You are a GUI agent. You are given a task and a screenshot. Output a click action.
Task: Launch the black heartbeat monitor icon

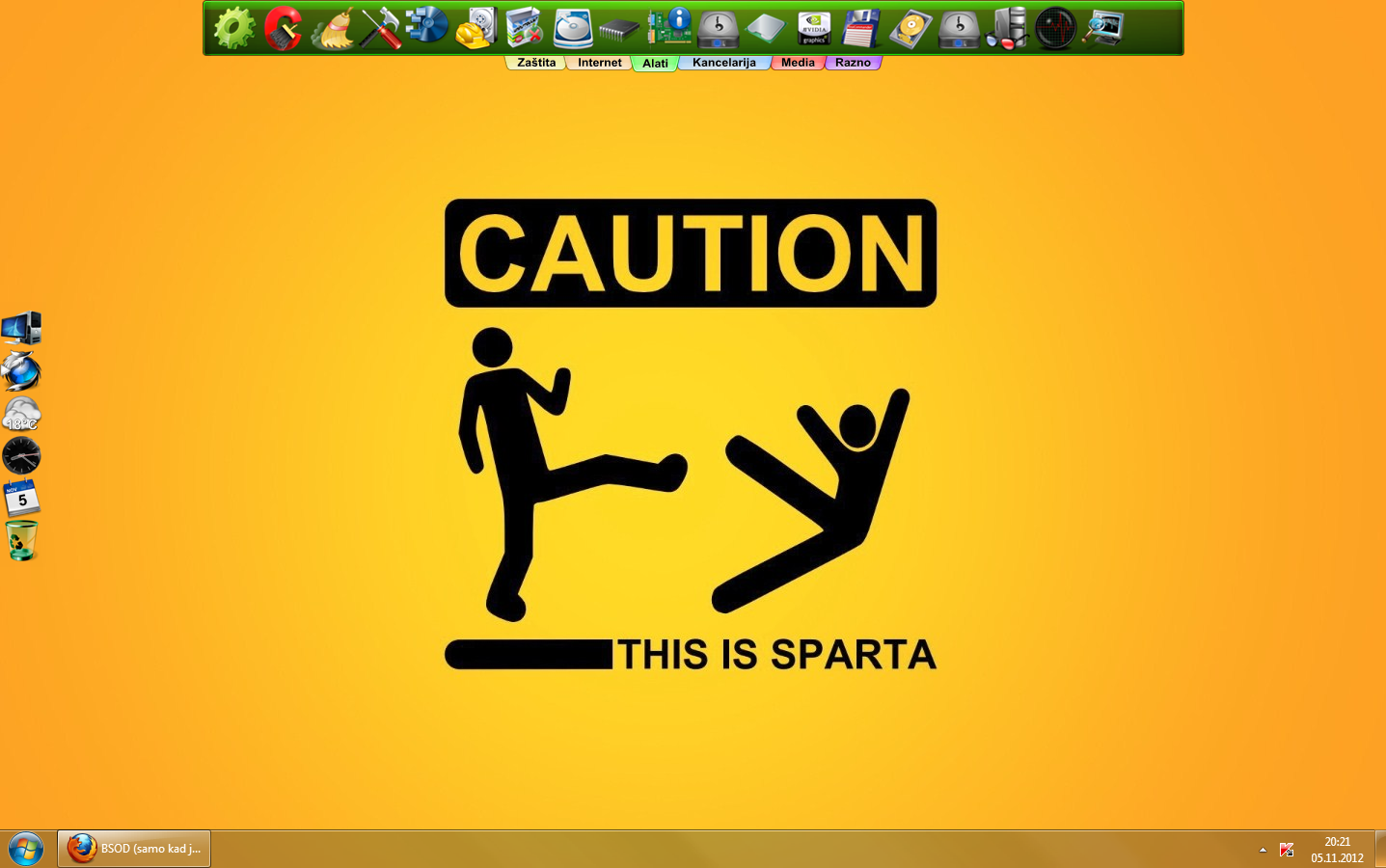tap(1055, 28)
